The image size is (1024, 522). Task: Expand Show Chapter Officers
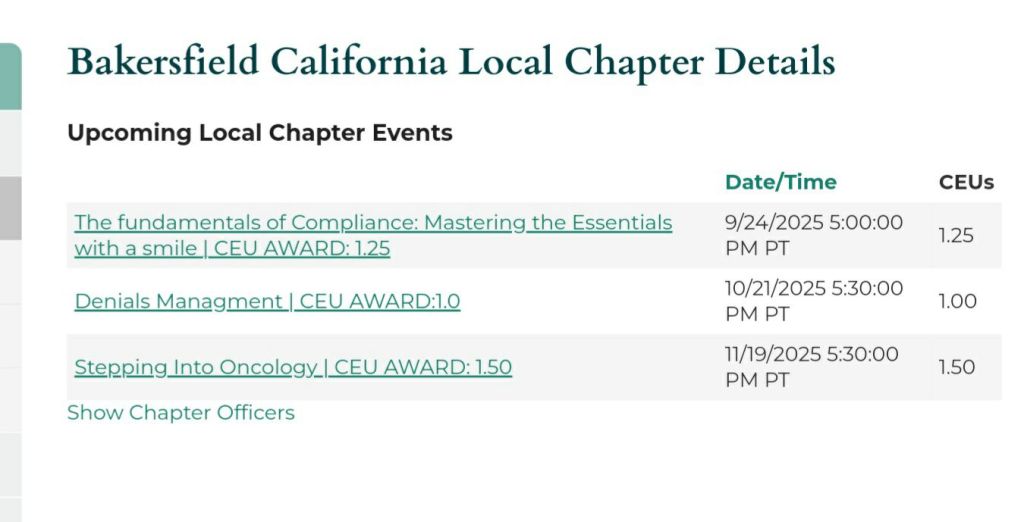tap(181, 412)
